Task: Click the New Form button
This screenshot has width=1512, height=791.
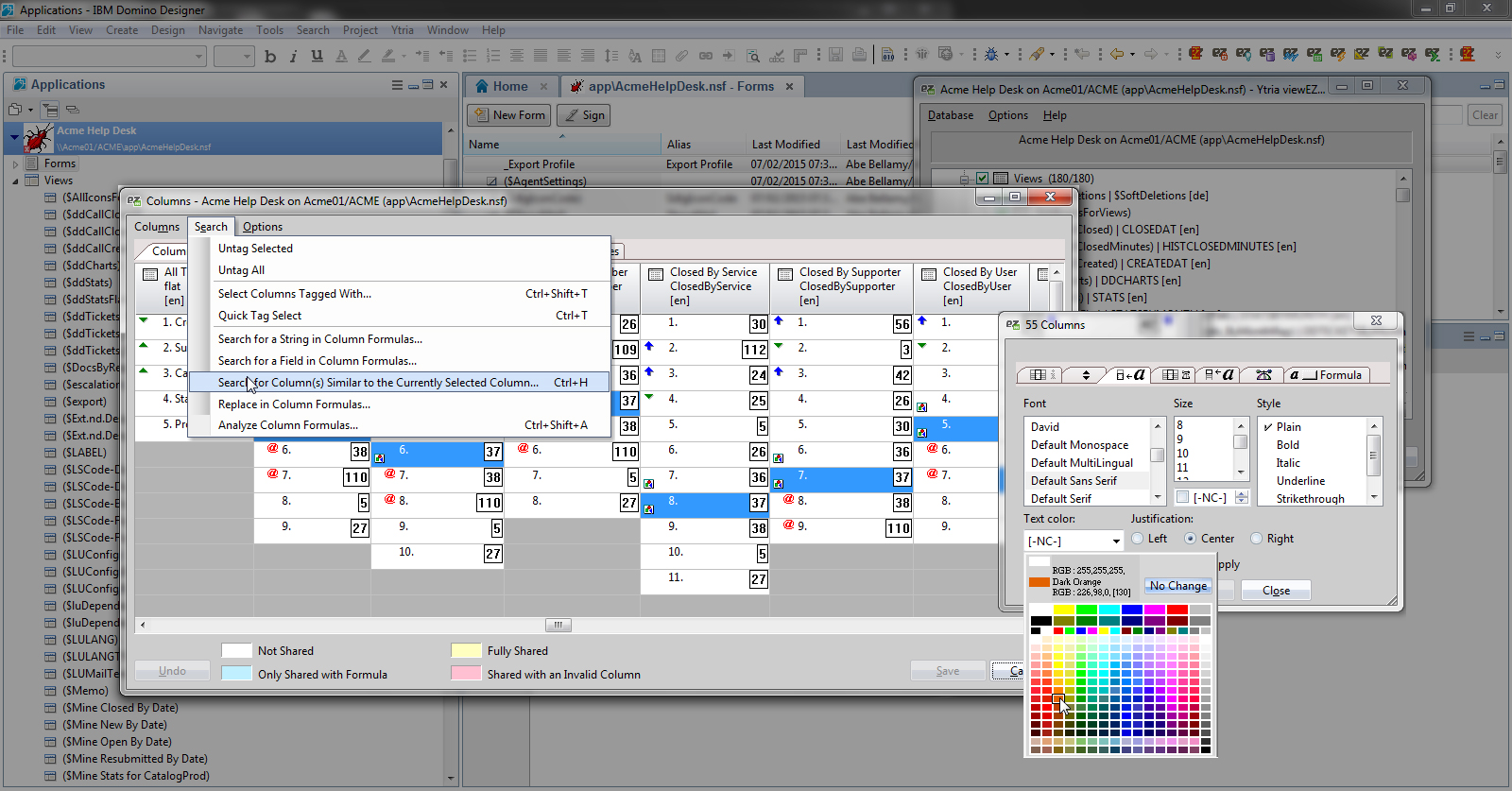Action: tap(508, 115)
